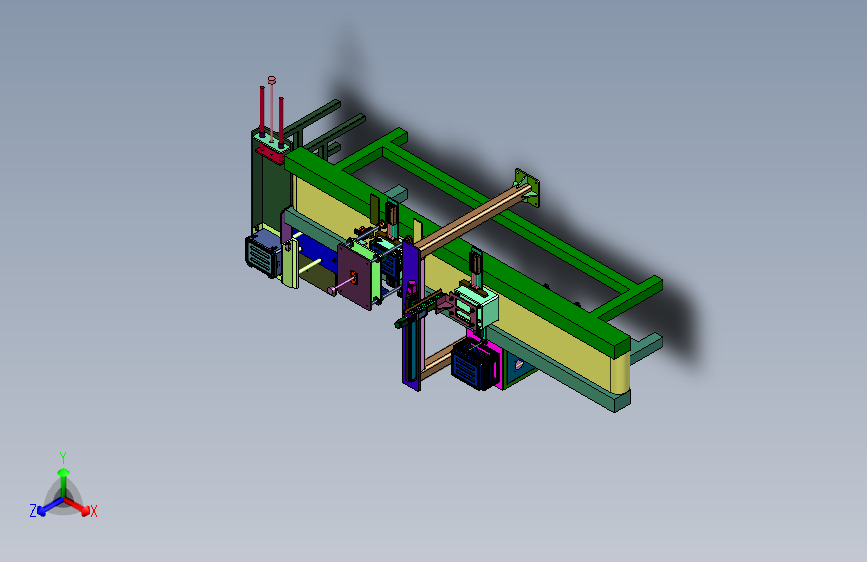Select the maroon square plate with center hole
The width and height of the screenshot is (867, 562).
(355, 276)
